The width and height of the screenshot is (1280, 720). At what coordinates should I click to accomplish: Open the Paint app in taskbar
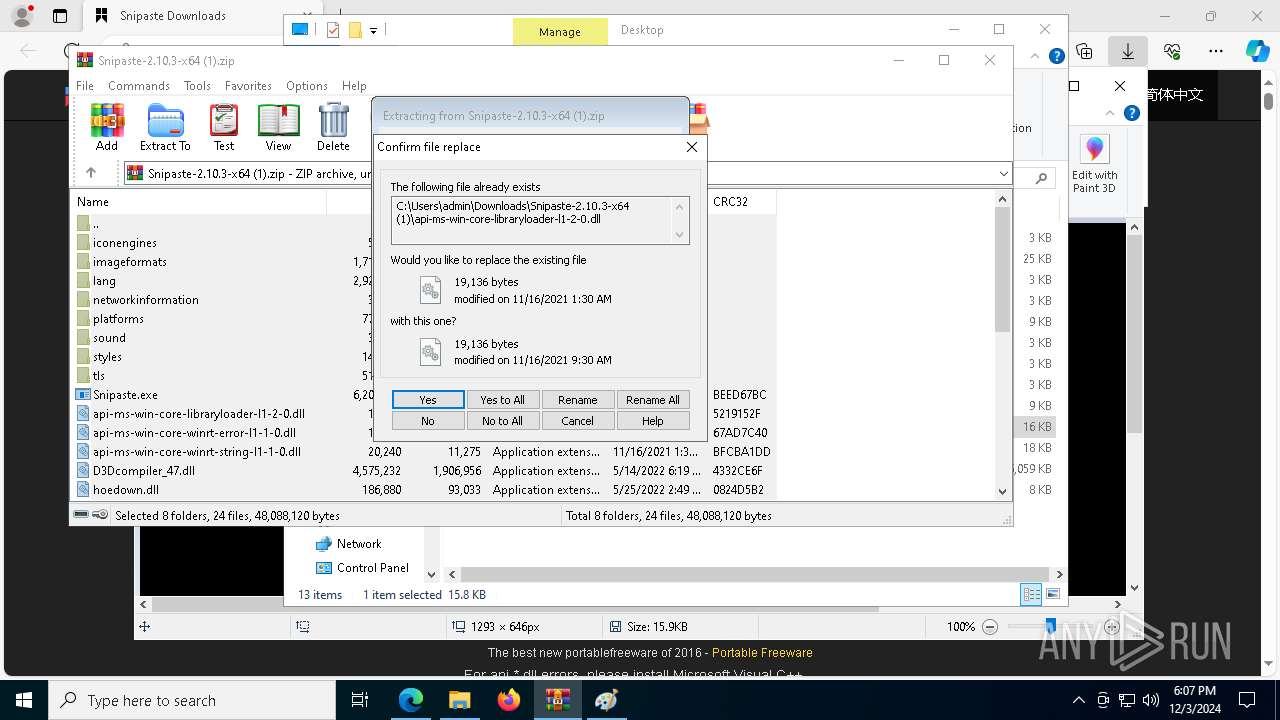(606, 700)
